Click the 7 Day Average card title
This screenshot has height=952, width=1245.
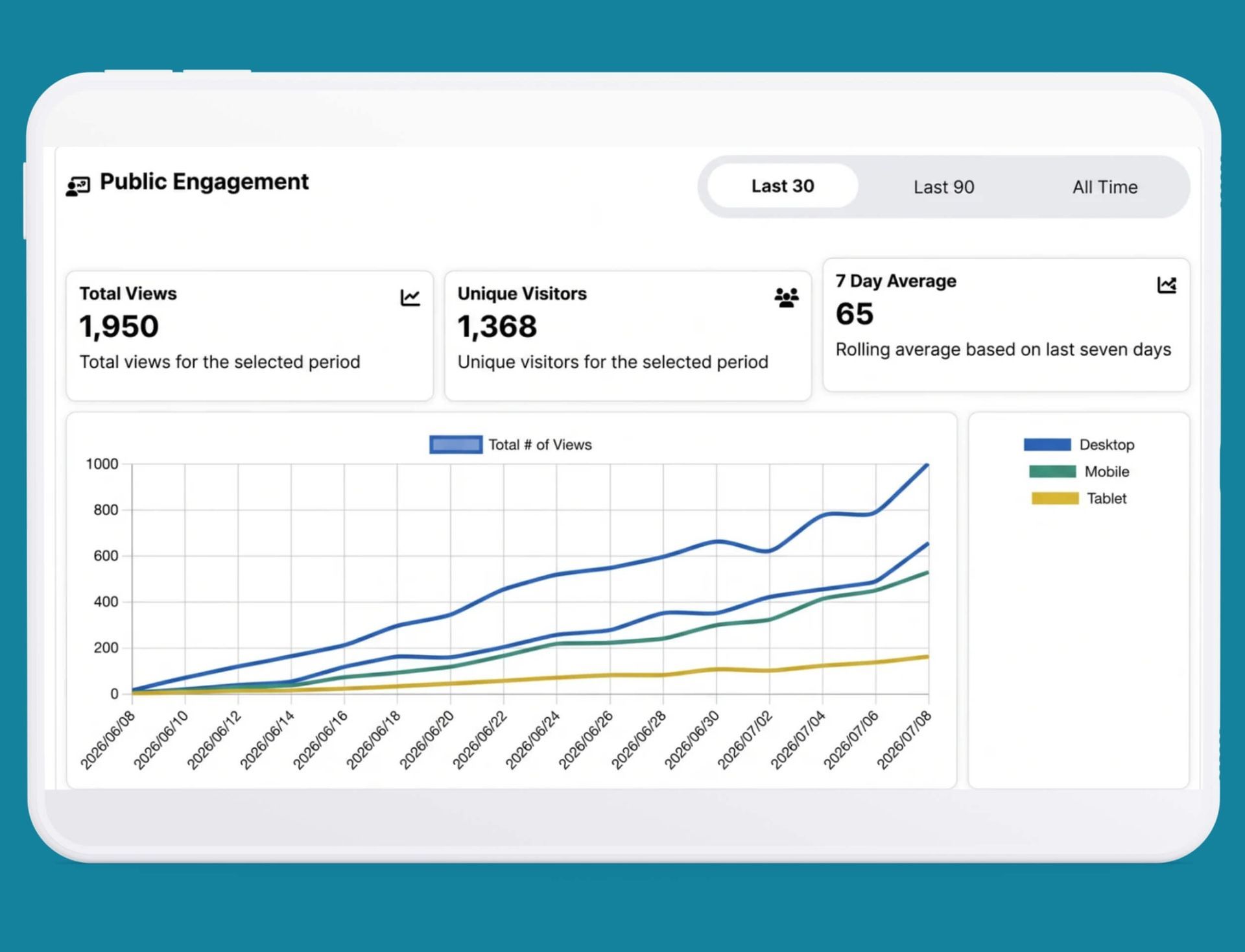(895, 281)
